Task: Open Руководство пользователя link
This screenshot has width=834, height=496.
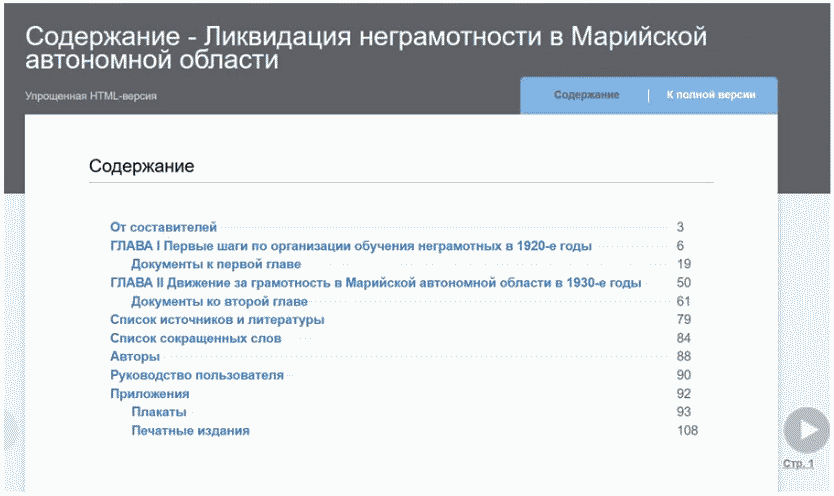Action: pyautogui.click(x=197, y=376)
